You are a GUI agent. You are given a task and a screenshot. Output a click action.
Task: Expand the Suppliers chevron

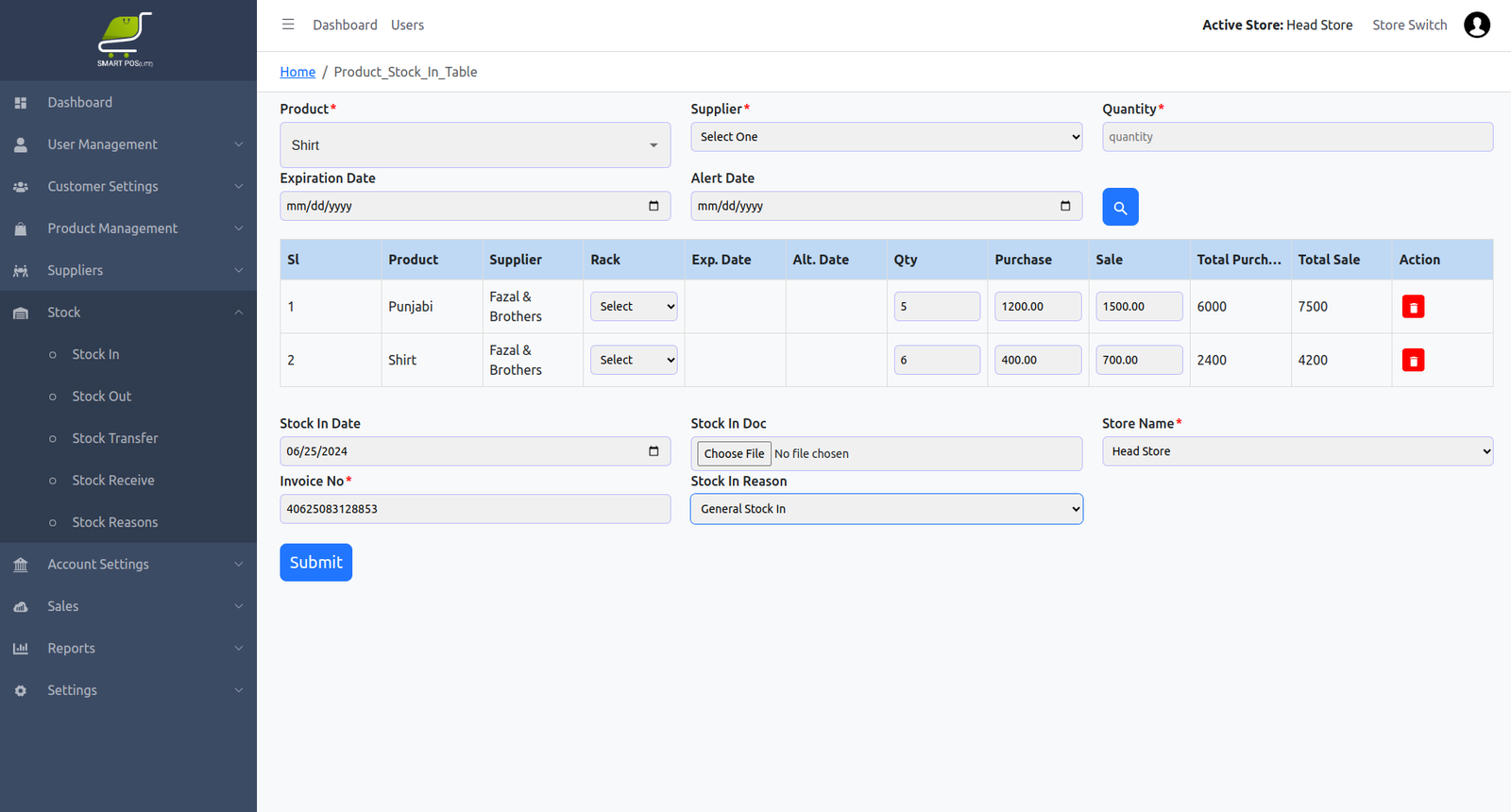(x=239, y=270)
